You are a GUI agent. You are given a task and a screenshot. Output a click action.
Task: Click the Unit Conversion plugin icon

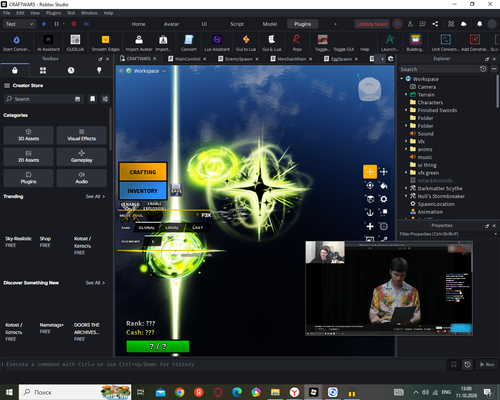click(x=446, y=40)
